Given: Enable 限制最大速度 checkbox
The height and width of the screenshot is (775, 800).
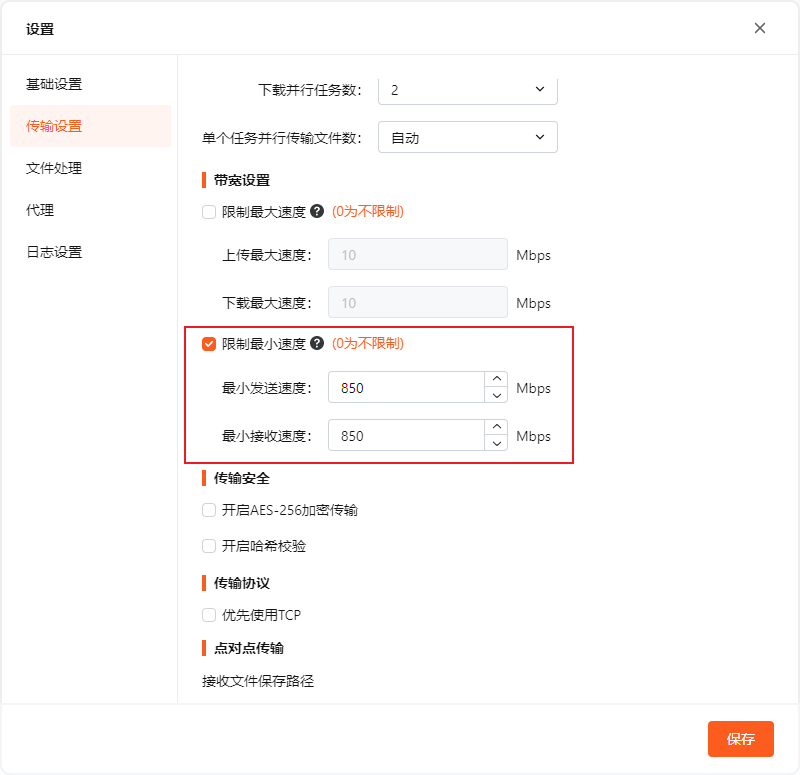Looking at the screenshot, I should 208,211.
